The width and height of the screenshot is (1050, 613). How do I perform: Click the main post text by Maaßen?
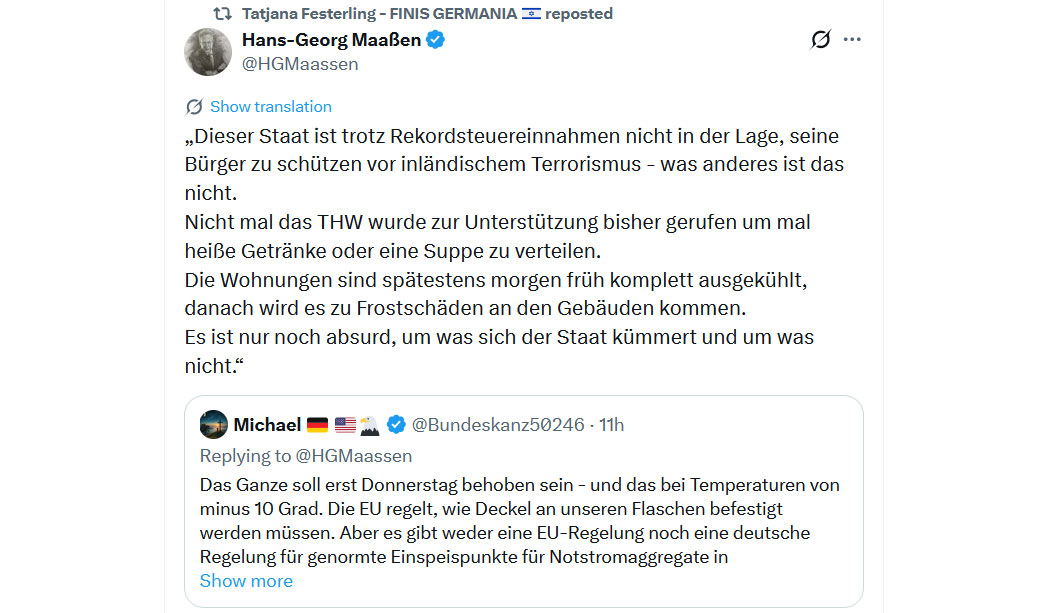pos(500,250)
